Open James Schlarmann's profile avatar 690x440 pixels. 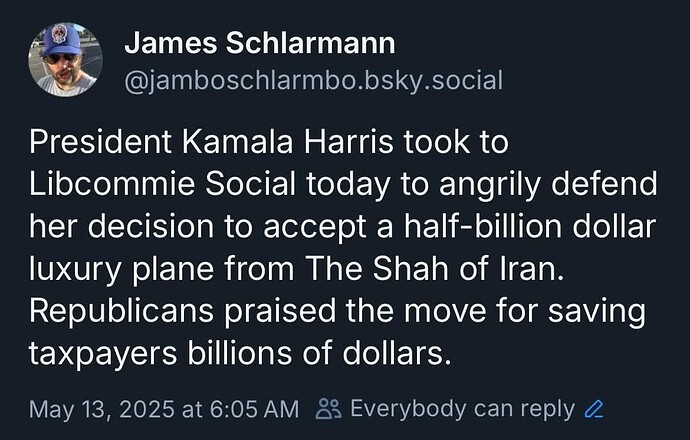[65, 59]
